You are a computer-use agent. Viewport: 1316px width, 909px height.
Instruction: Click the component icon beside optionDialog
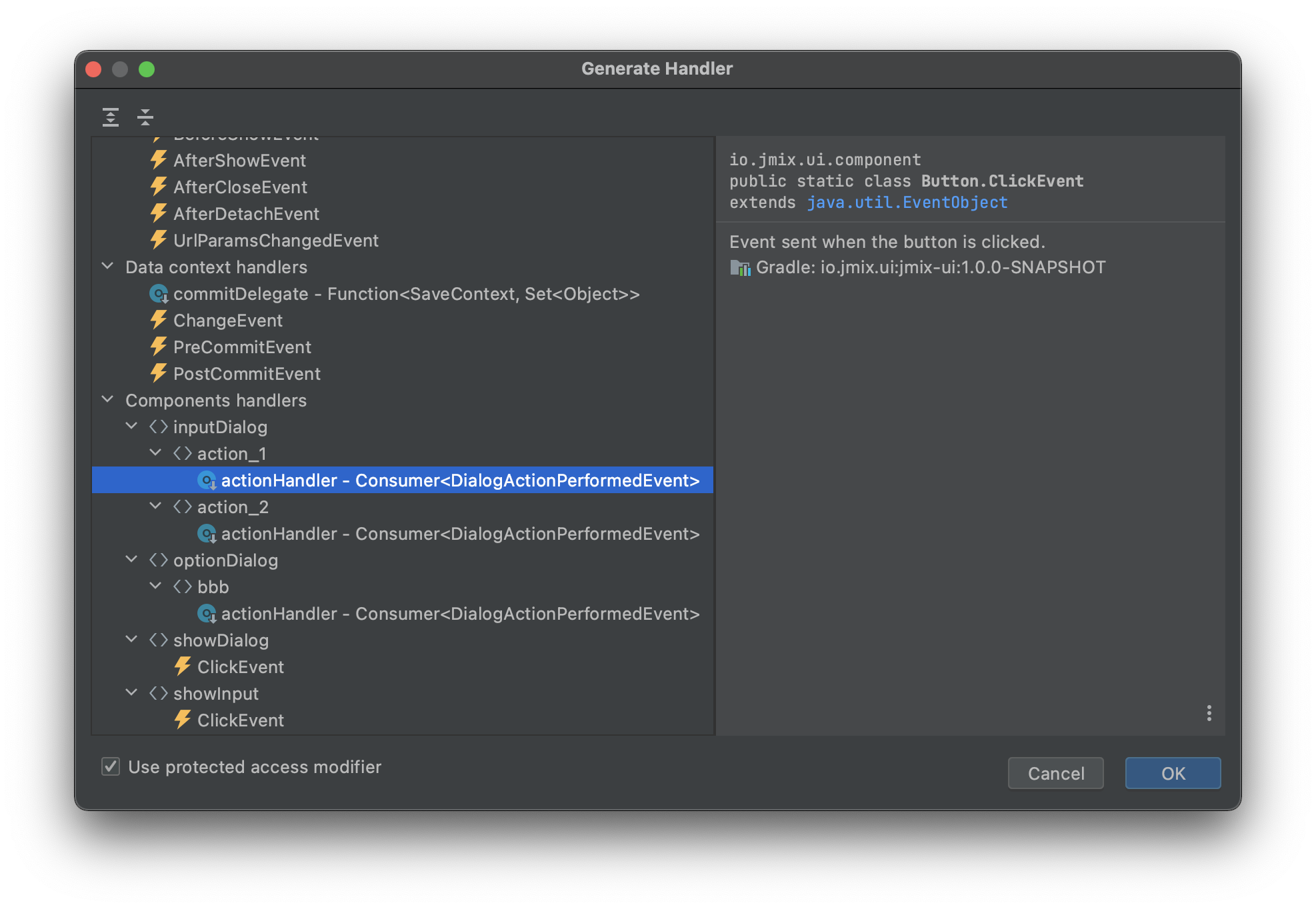point(158,560)
